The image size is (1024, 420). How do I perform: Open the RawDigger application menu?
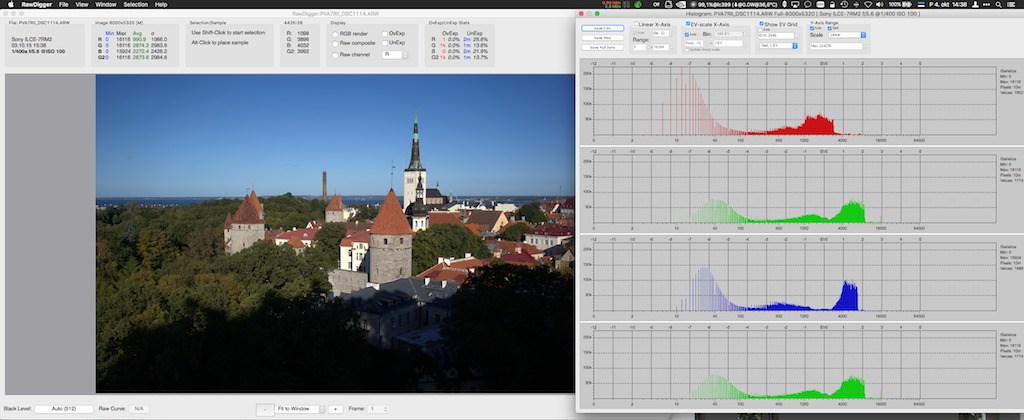(36, 4)
